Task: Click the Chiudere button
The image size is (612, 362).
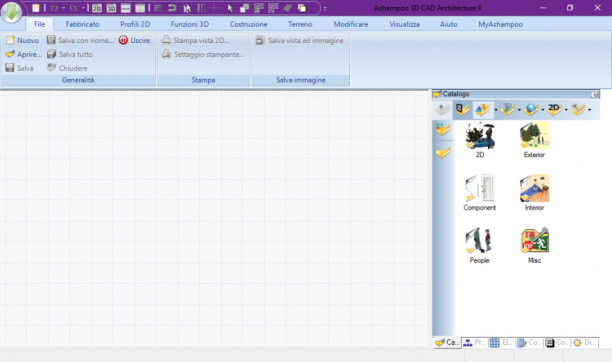Action: tap(67, 68)
